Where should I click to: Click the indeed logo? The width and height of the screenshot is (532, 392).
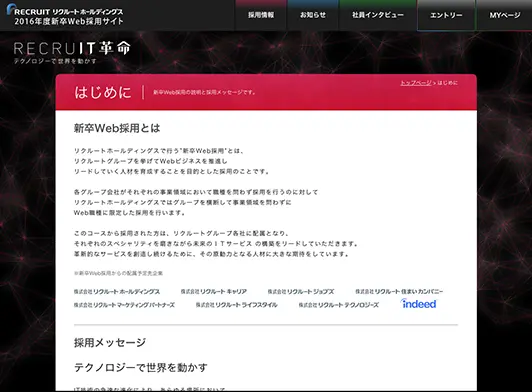418,303
